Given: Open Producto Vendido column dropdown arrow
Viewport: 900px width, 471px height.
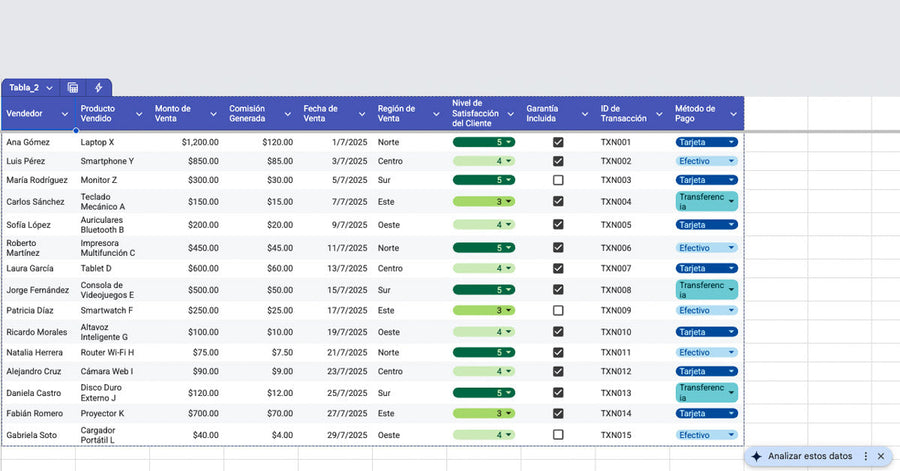Looking at the screenshot, I should click(139, 114).
